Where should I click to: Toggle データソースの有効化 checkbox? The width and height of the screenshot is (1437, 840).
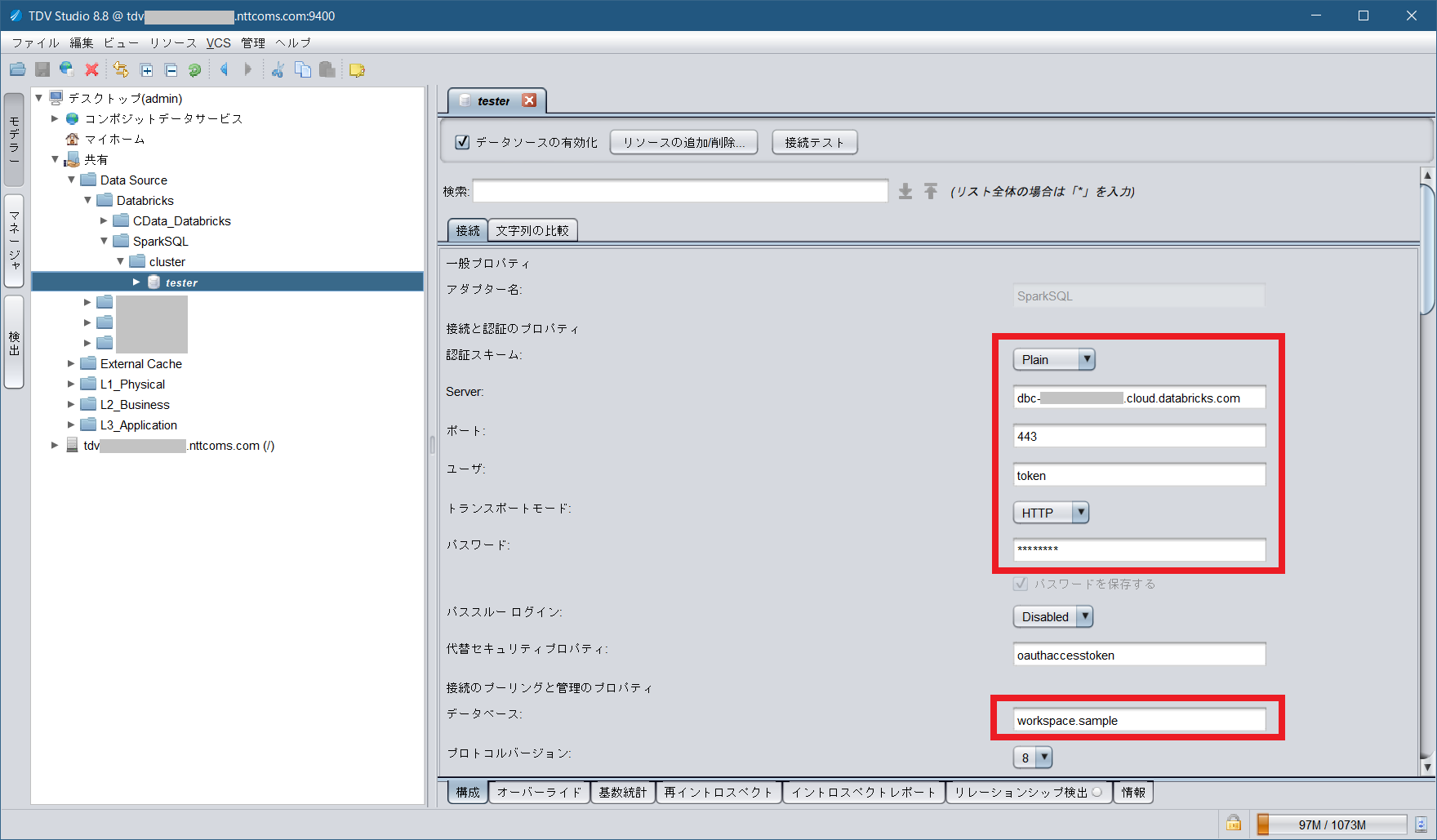[462, 142]
